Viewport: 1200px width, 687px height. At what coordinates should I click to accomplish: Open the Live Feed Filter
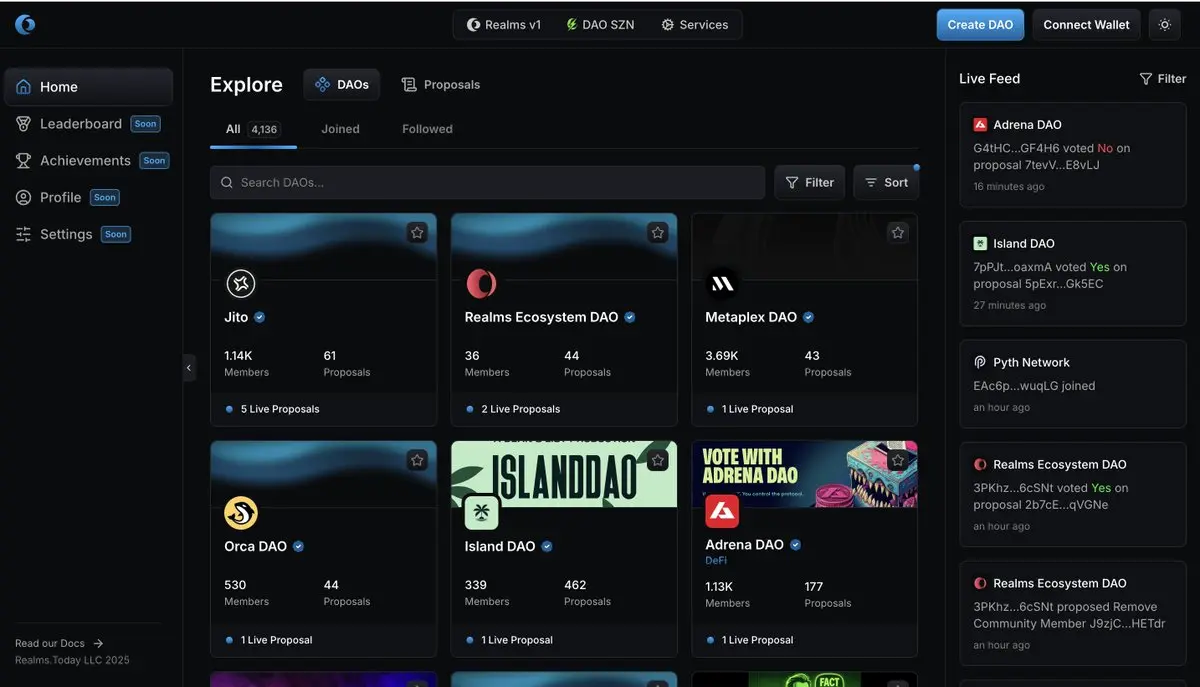[x=1163, y=79]
